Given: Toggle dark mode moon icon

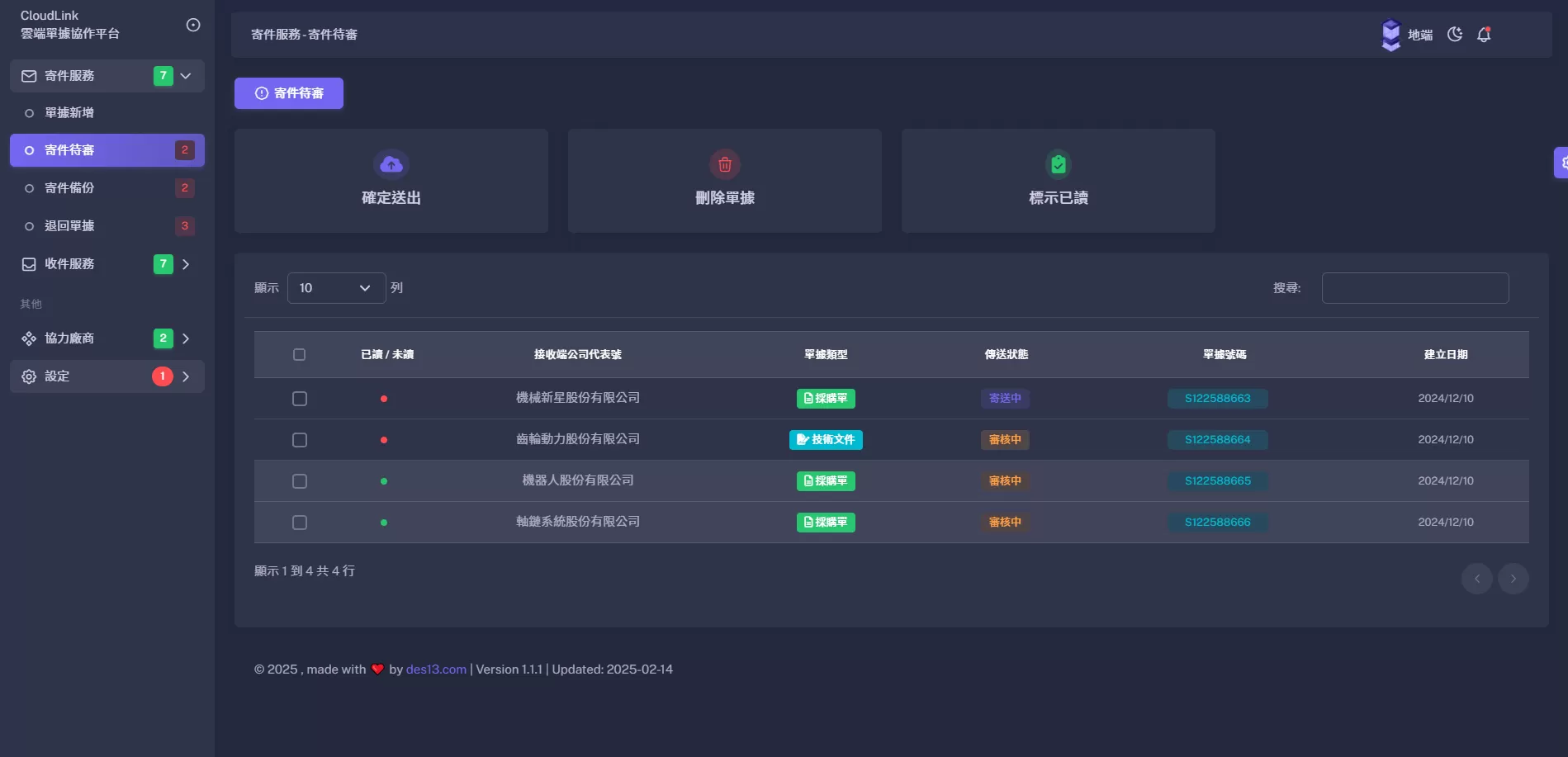Looking at the screenshot, I should coord(1455,35).
